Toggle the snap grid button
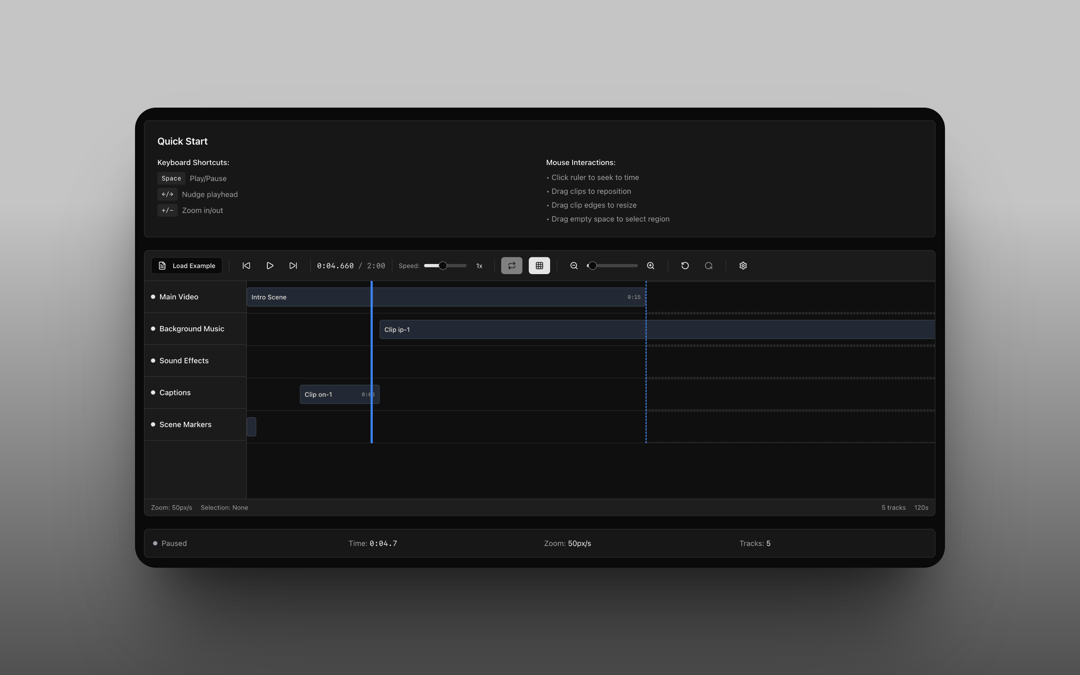1080x675 pixels. pyautogui.click(x=539, y=266)
